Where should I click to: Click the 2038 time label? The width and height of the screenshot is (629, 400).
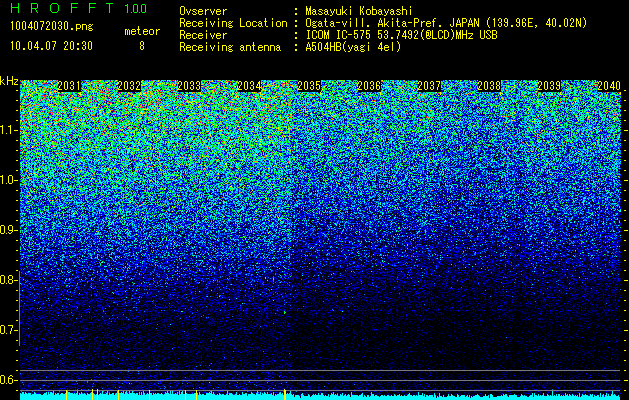[x=489, y=86]
